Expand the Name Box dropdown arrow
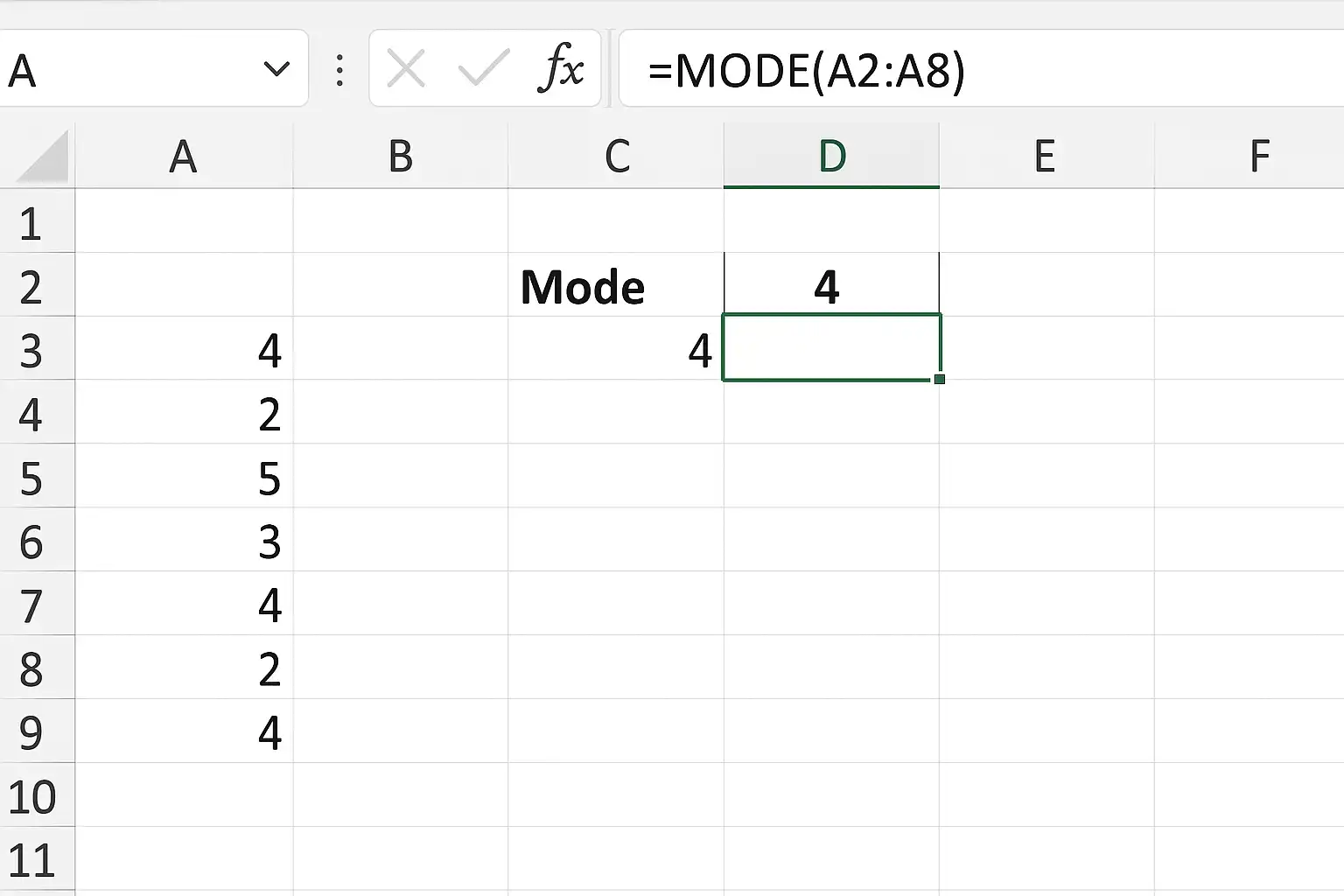 tap(276, 69)
